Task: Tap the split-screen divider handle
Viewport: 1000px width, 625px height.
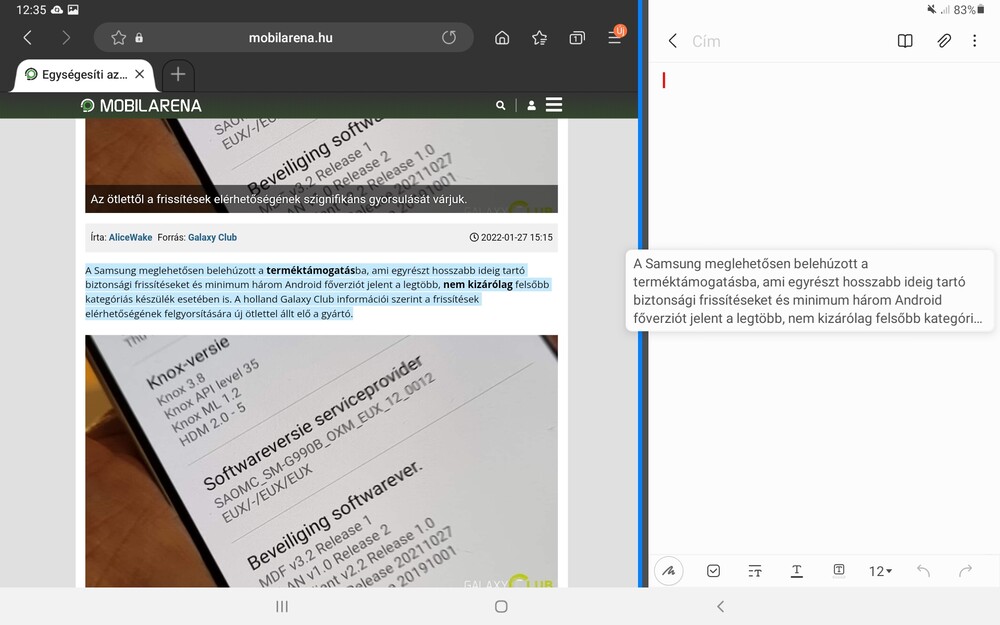Action: (x=643, y=293)
